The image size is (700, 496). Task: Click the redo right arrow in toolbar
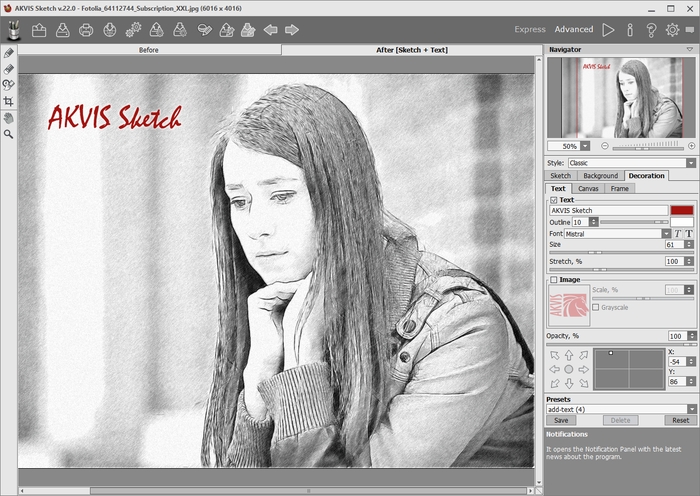[x=292, y=30]
